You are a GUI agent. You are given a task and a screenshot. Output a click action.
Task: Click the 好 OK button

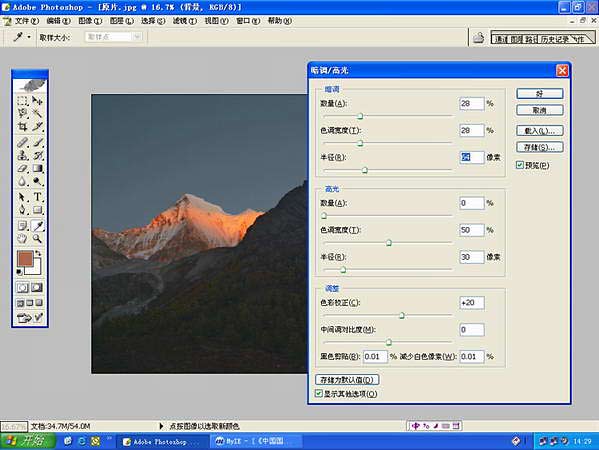coord(539,94)
